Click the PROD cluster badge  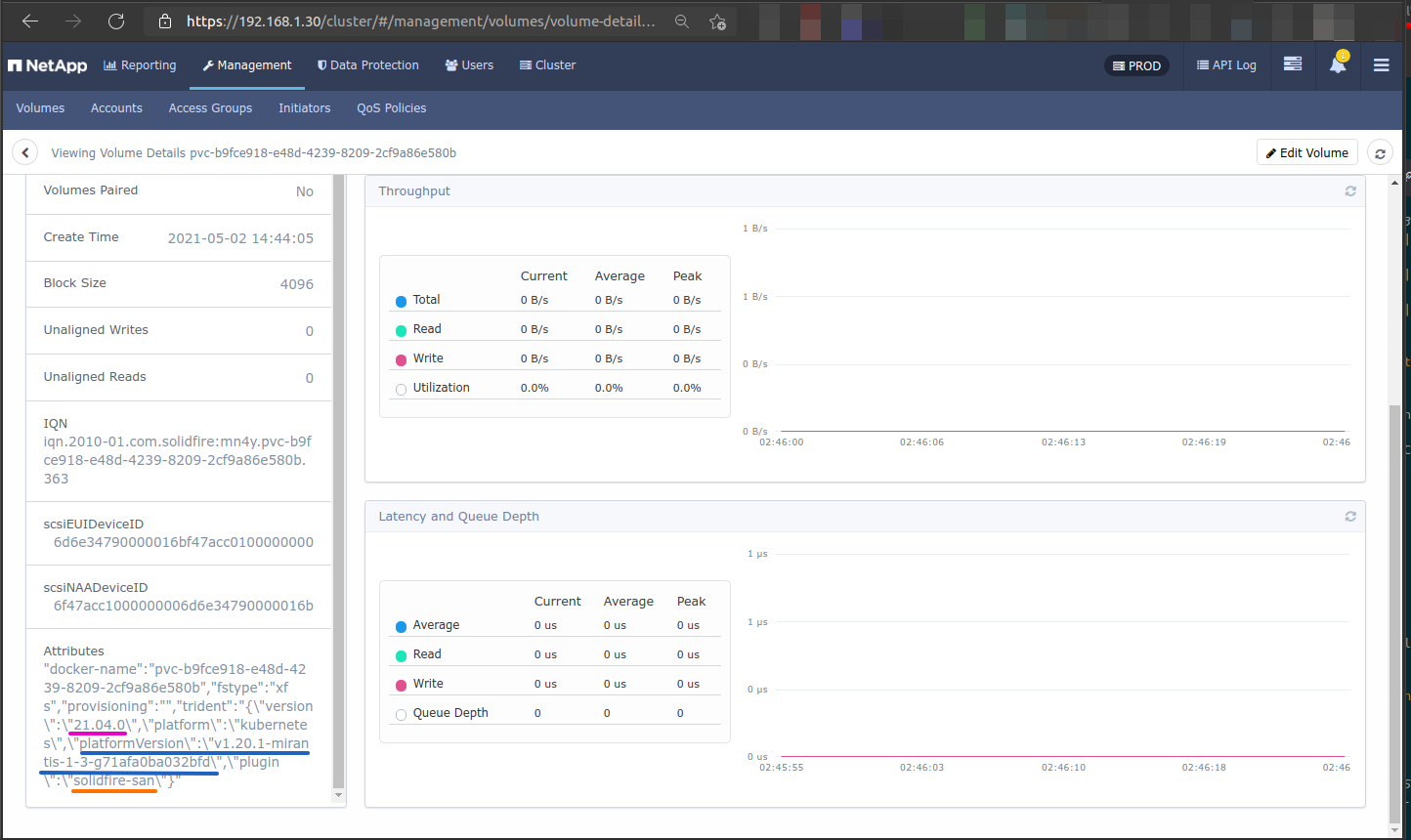point(1136,65)
